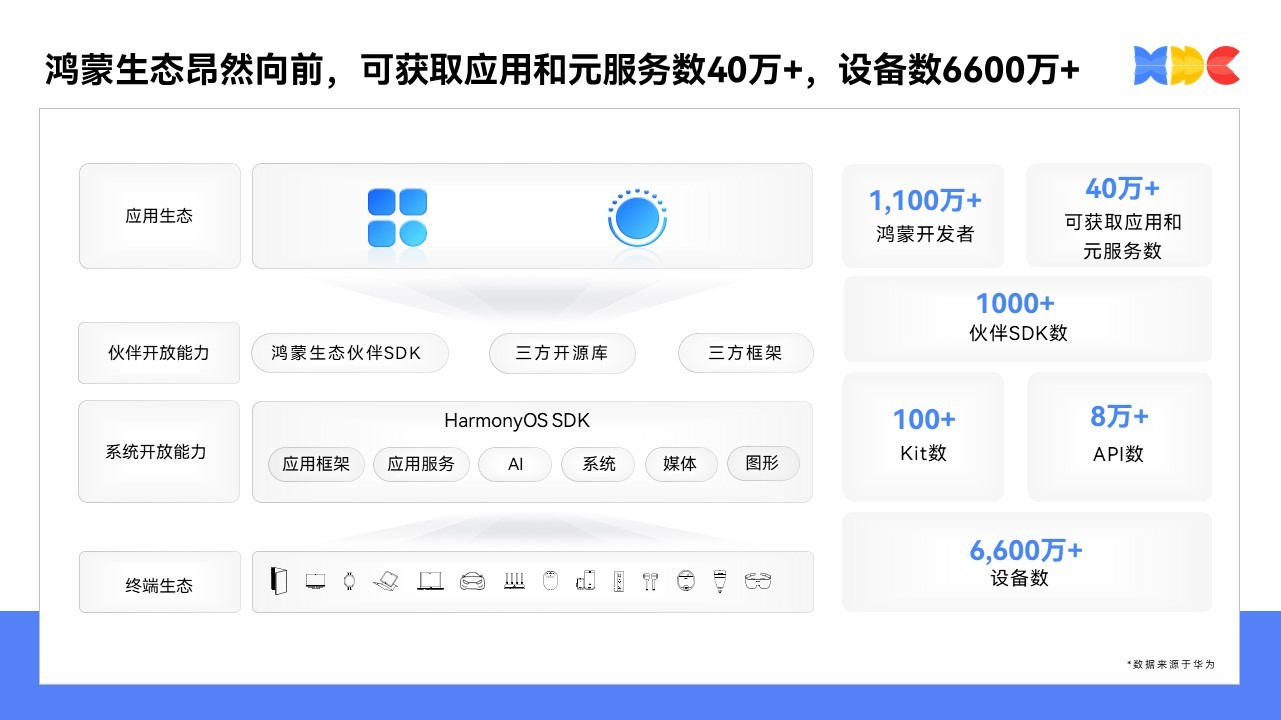Select the router device icon
Viewport: 1281px width, 720px height.
[513, 580]
